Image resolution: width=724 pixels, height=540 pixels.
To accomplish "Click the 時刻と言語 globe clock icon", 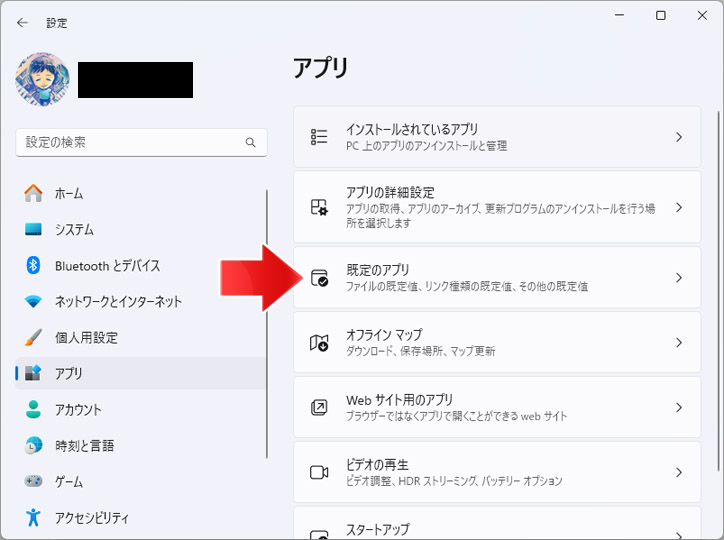I will tap(33, 445).
